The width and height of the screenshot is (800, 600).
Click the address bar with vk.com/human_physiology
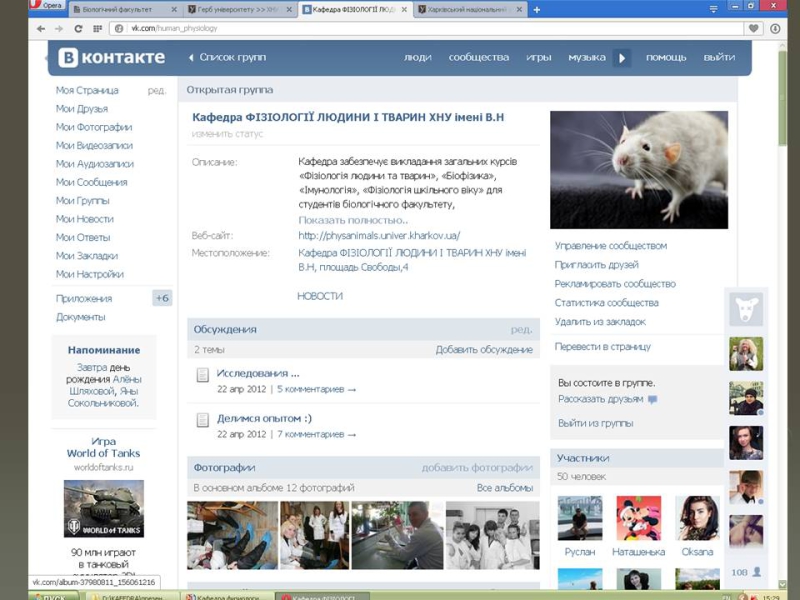427,29
